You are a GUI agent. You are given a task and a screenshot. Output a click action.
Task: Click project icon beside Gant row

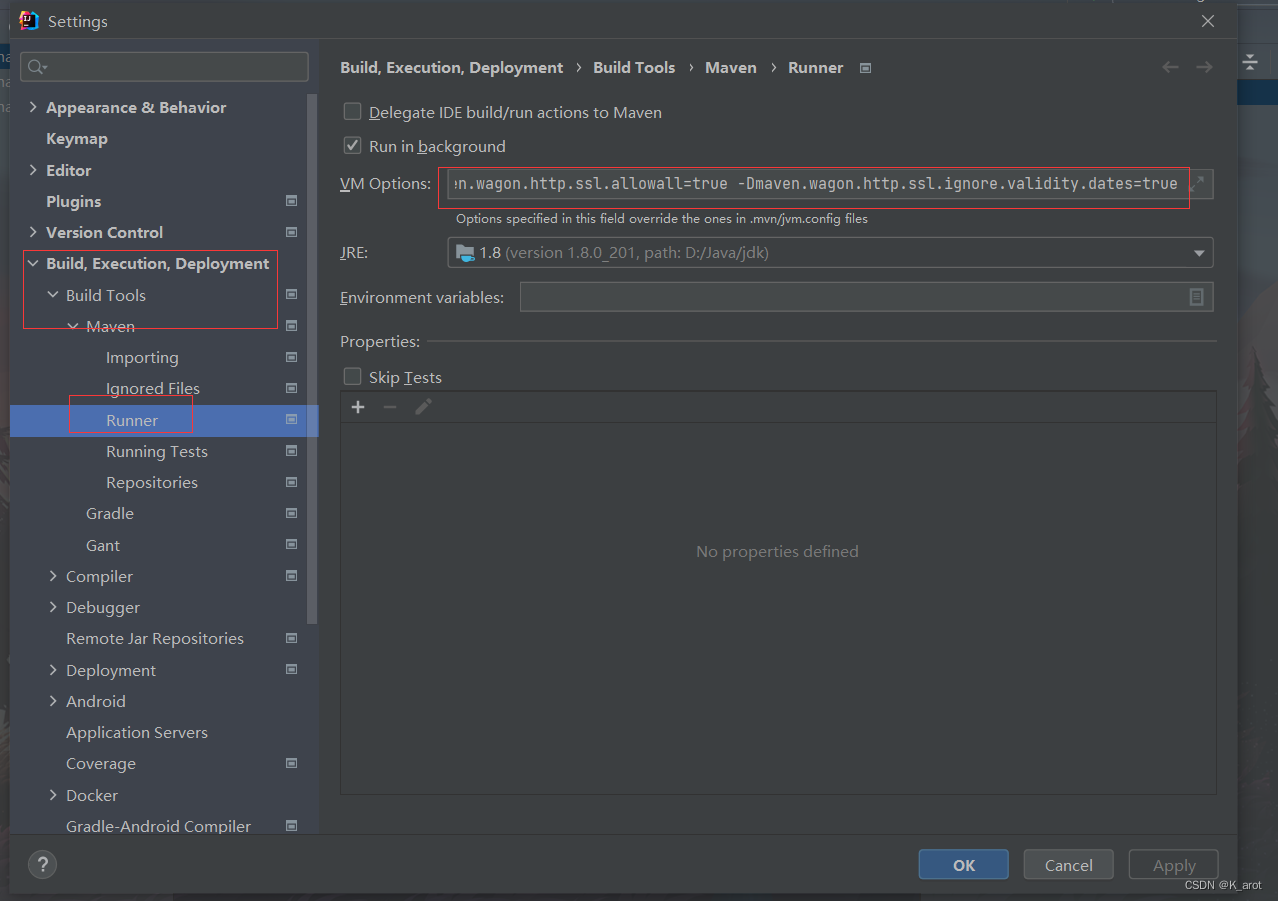click(292, 545)
